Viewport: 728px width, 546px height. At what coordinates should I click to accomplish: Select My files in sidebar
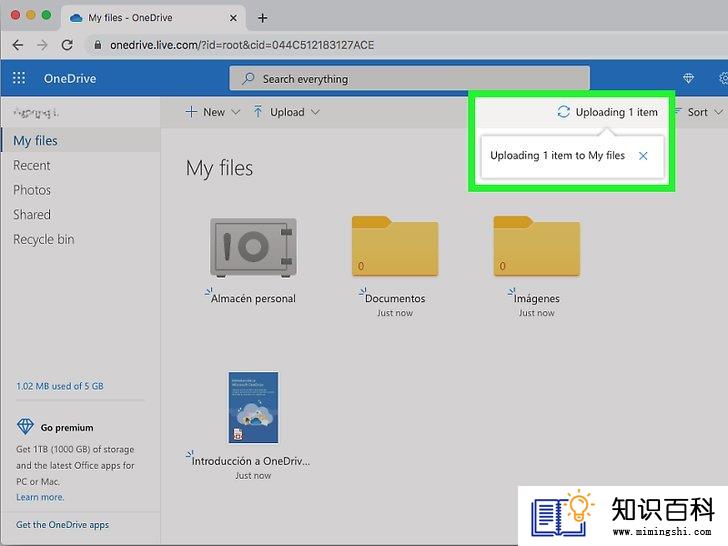81,141
